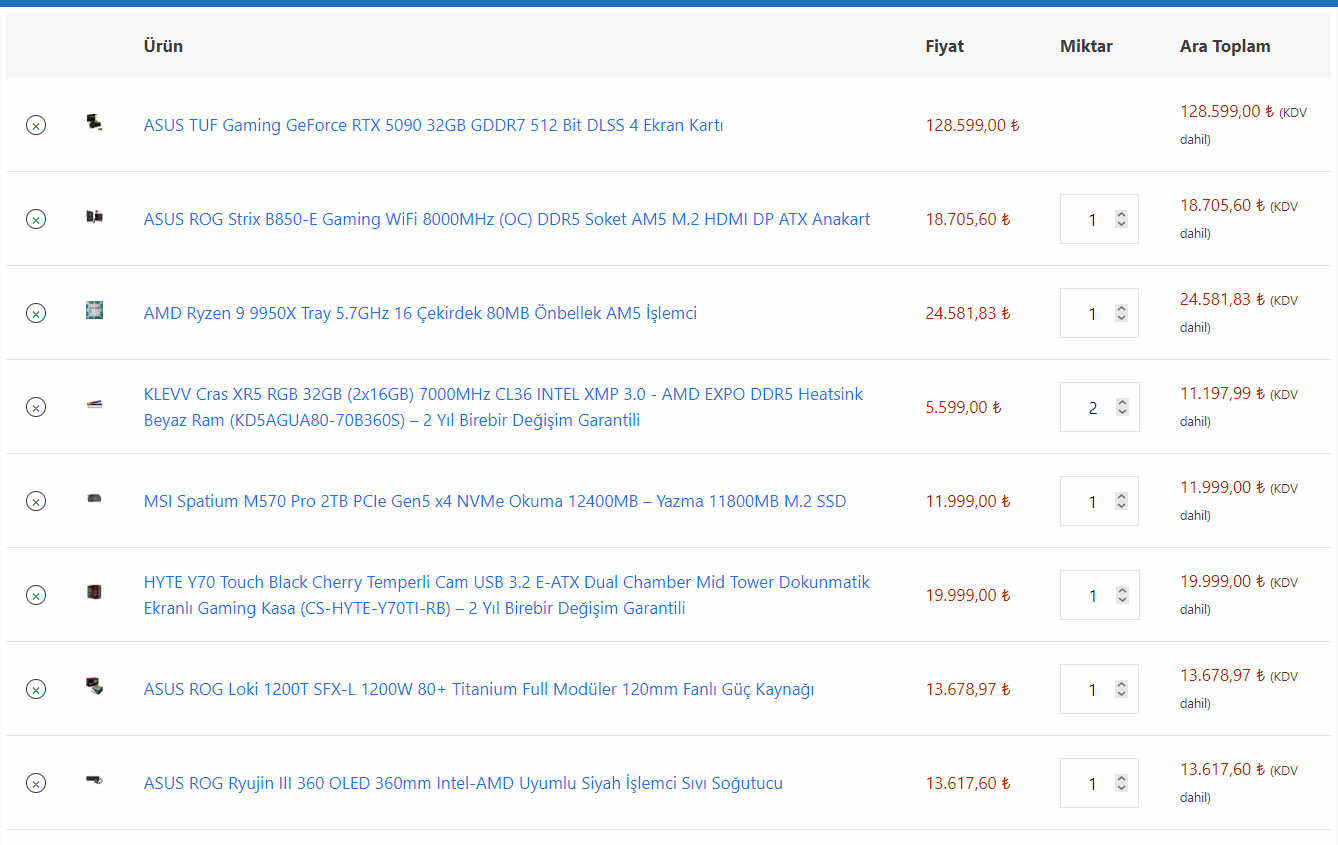Click the Ryzen 9 9950X processor thumbnail
1338x845 pixels.
pos(95,311)
